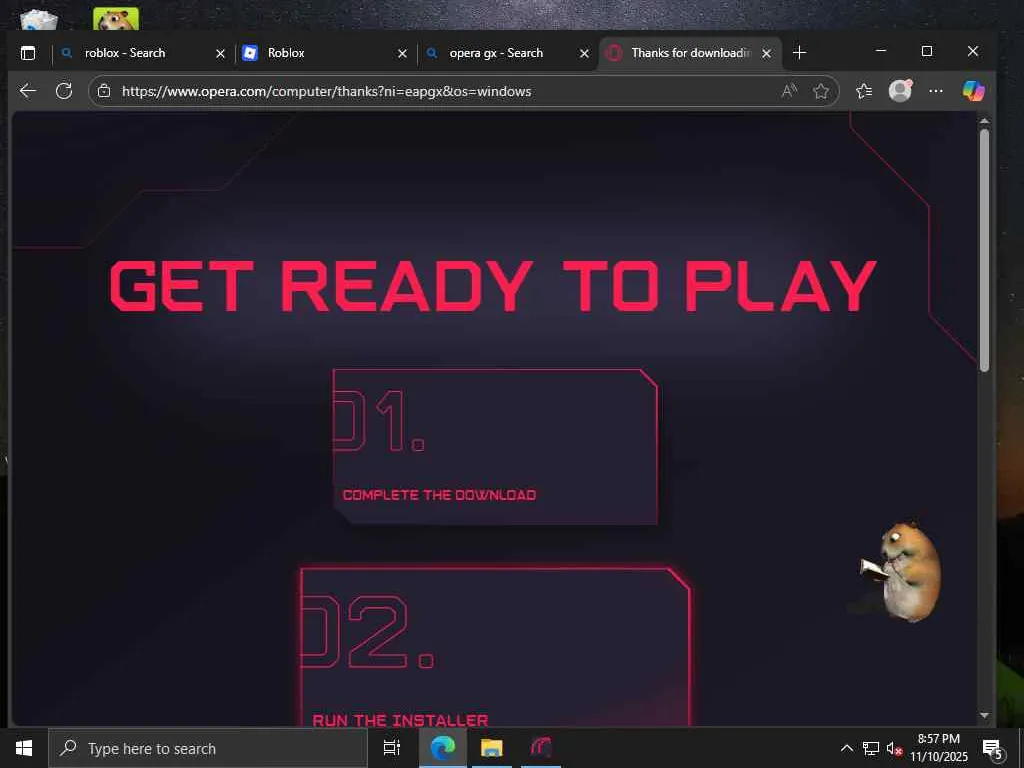Open the red arc taskbar app
This screenshot has width=1024, height=768.
tap(541, 748)
